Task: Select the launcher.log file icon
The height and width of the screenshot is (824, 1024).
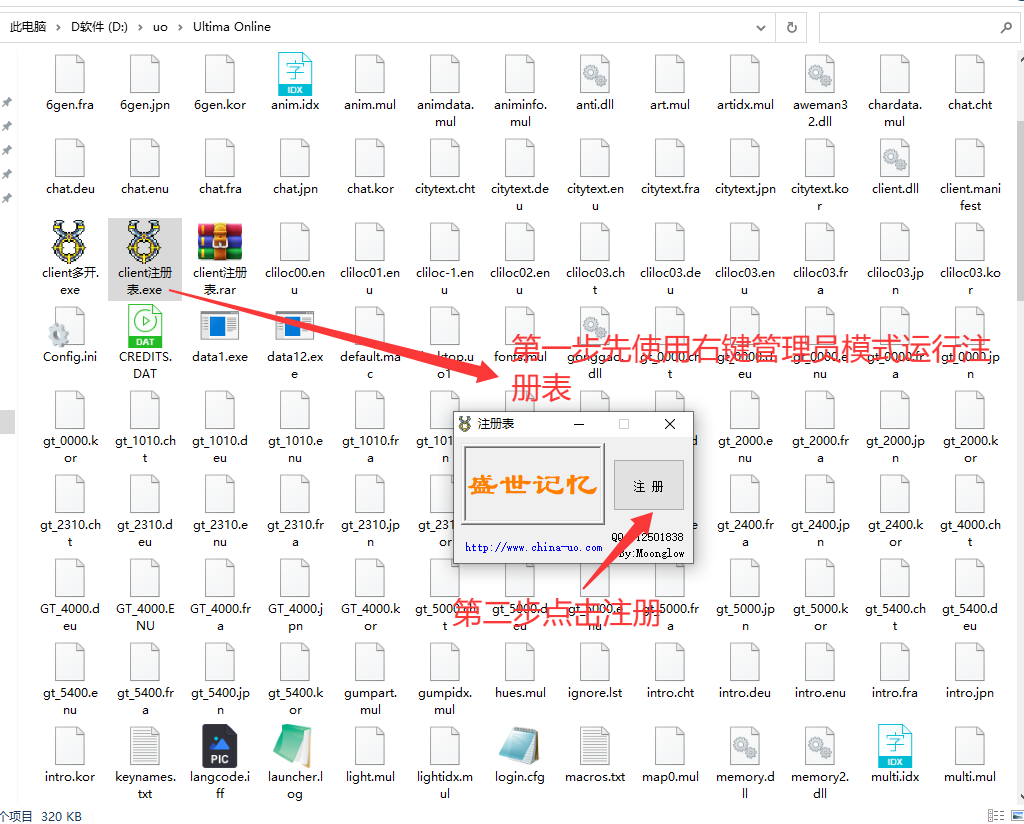Action: (293, 746)
